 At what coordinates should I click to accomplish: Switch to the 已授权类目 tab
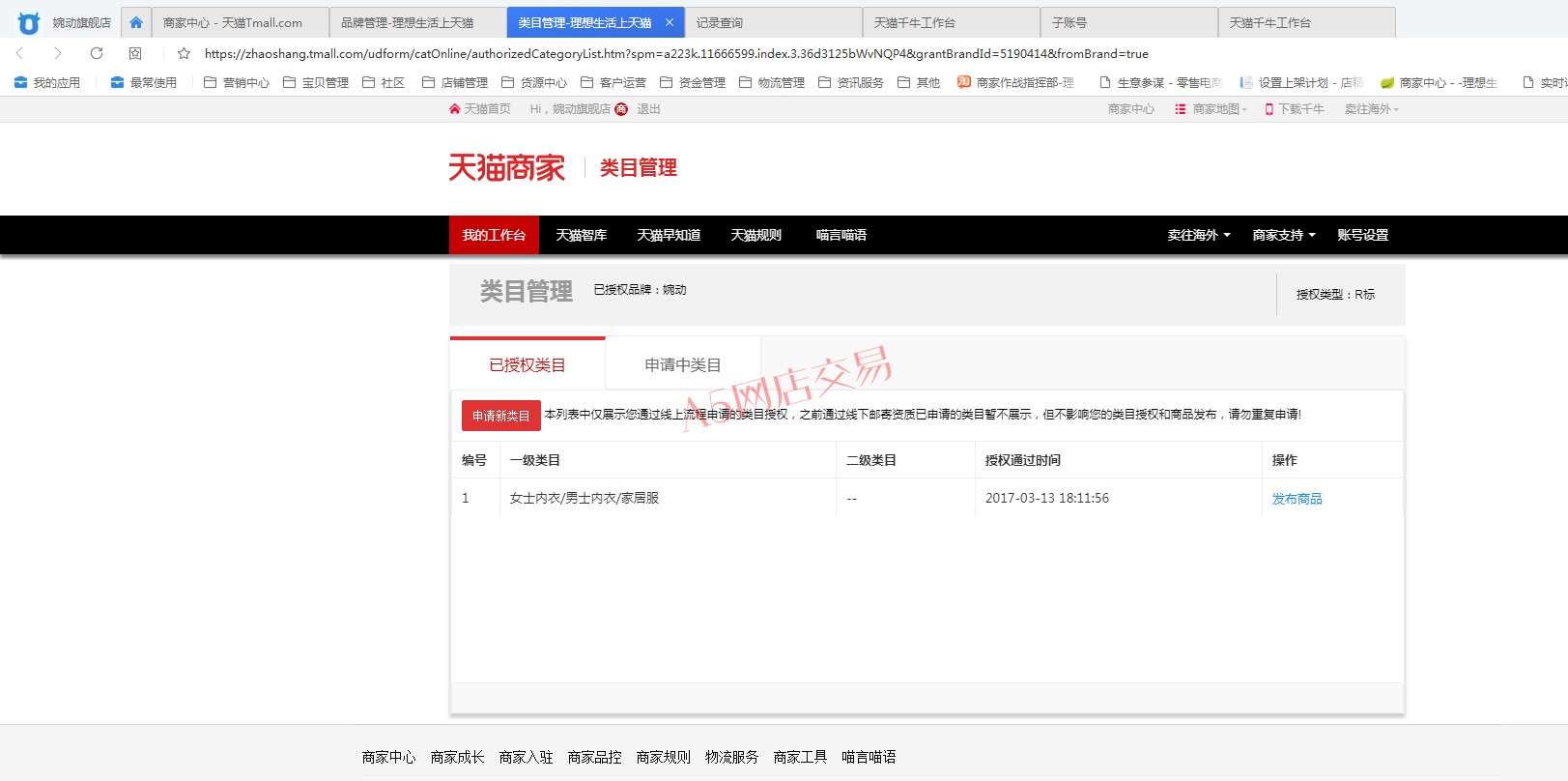[527, 364]
